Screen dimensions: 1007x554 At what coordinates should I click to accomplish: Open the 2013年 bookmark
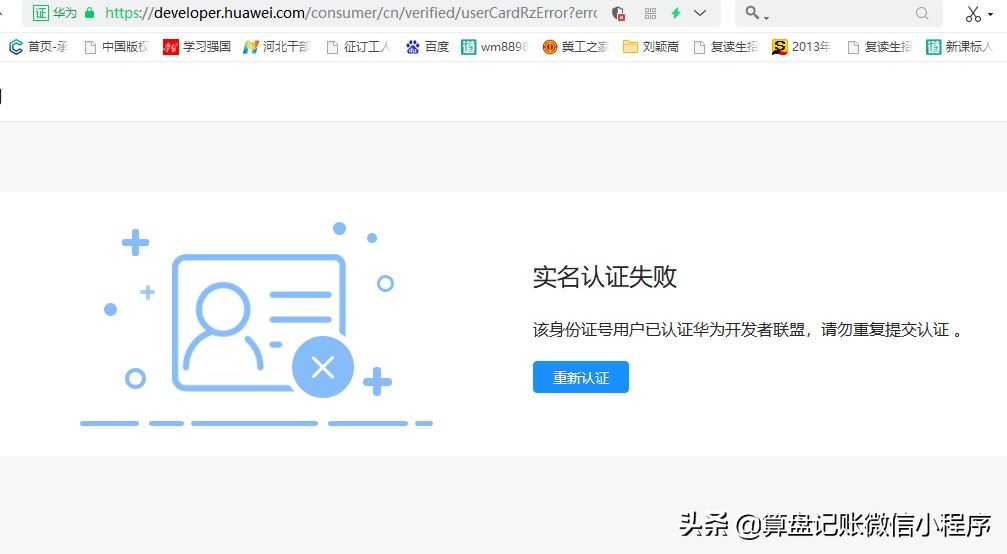[x=801, y=47]
